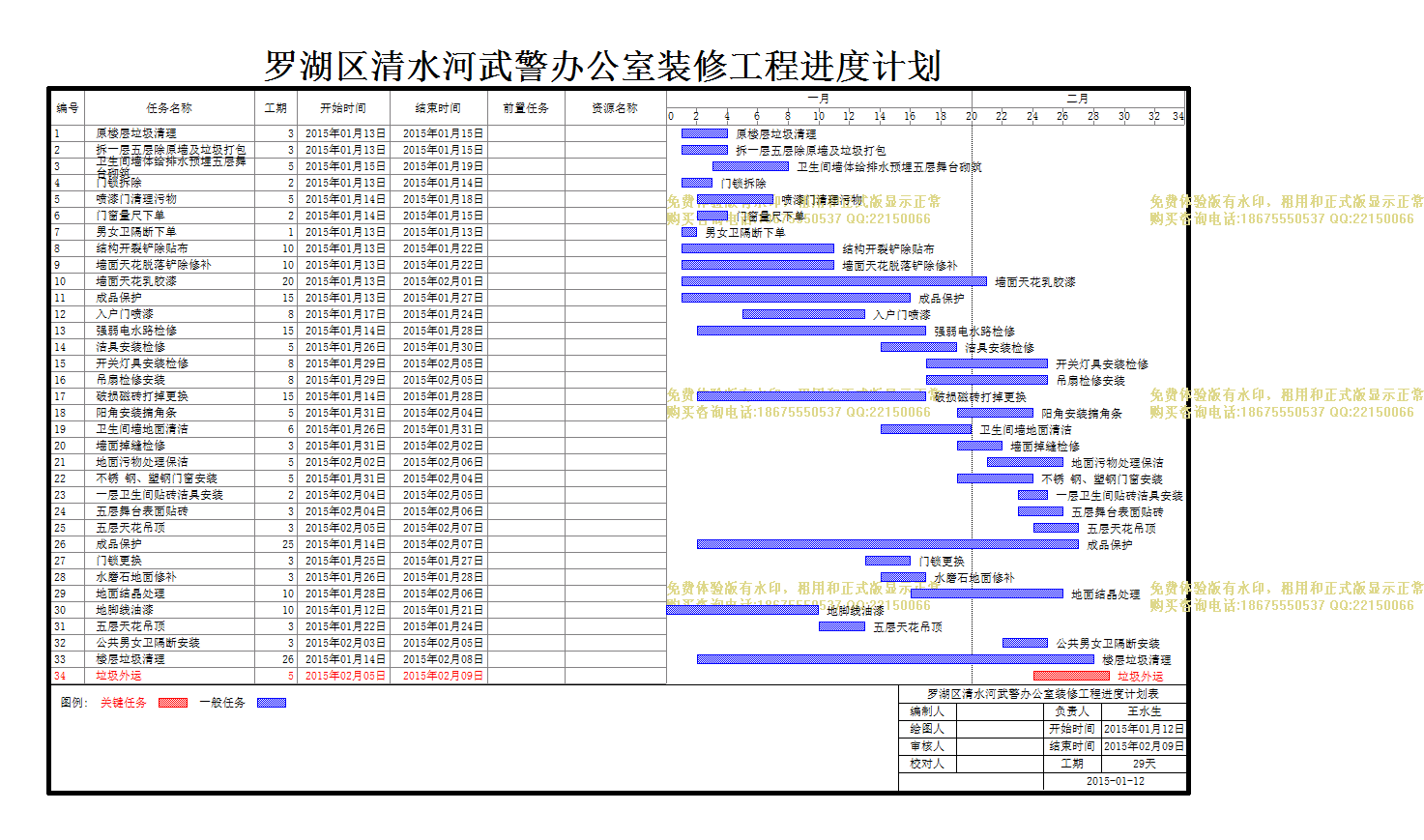Screen dimensions: 1424x840
Task: Click the date 2015-01-12 below info table
Action: (1115, 781)
